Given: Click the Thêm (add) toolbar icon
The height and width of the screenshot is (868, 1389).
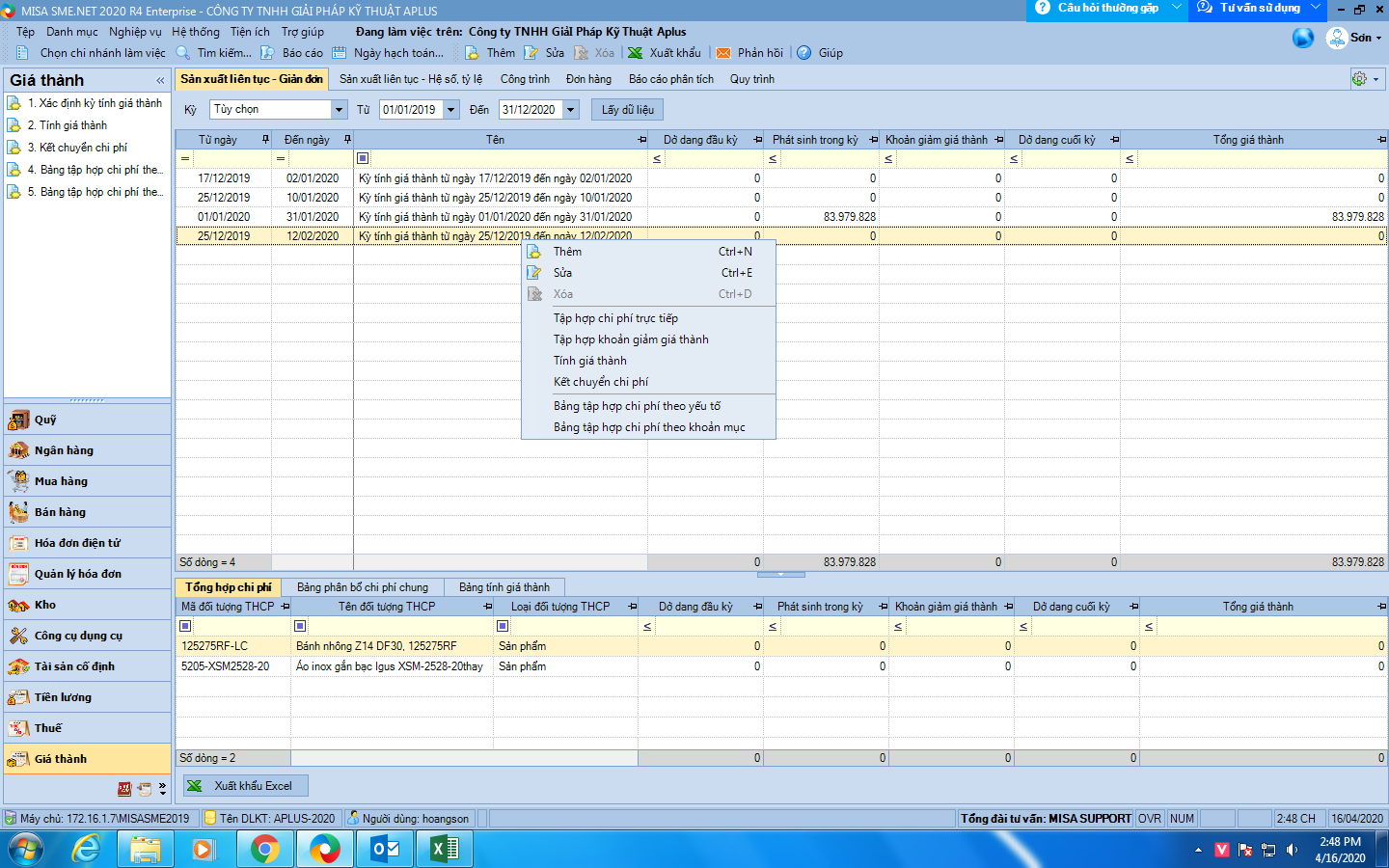Looking at the screenshot, I should [472, 53].
